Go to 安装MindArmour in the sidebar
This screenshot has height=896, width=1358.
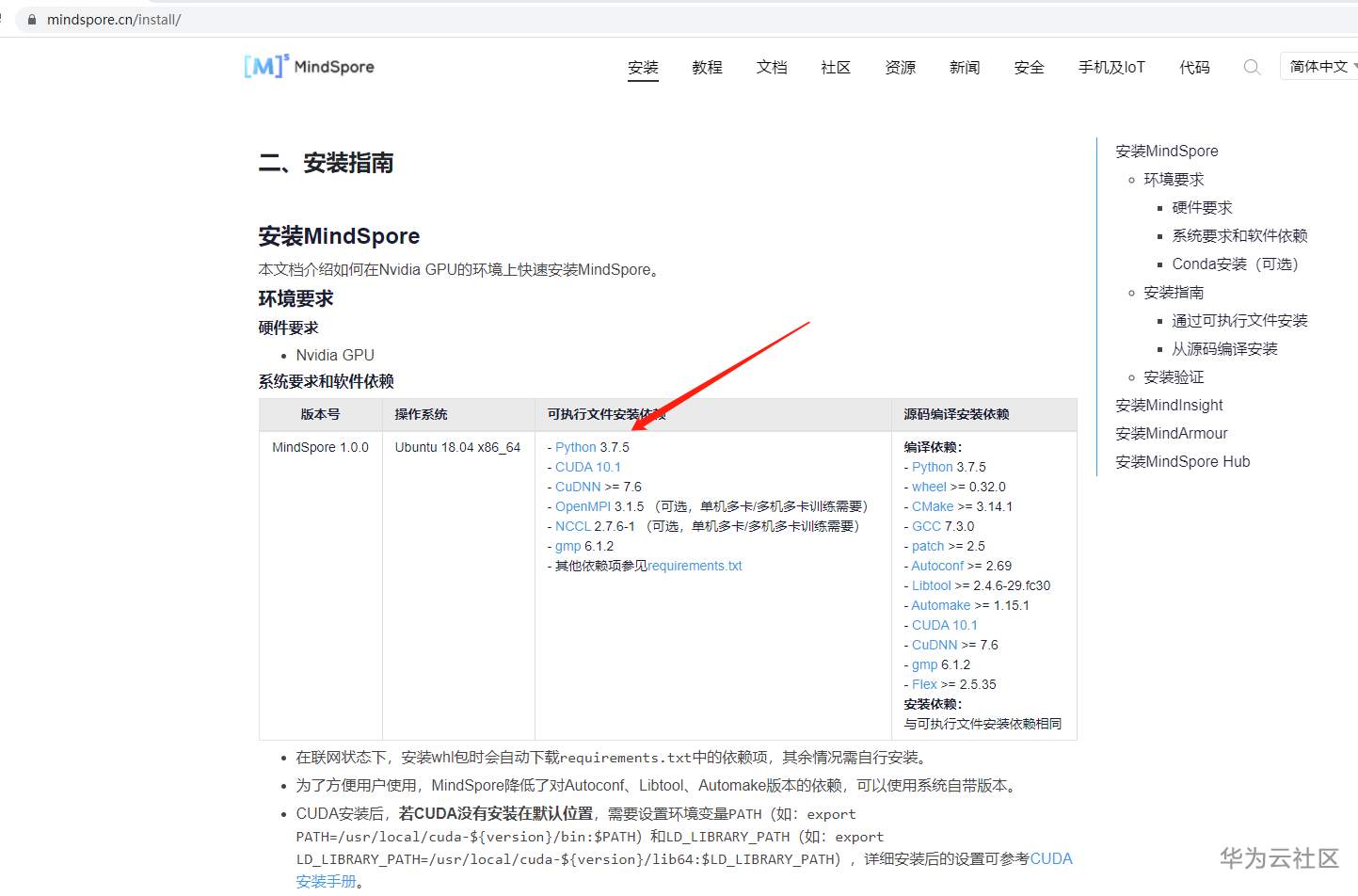pyautogui.click(x=1172, y=433)
